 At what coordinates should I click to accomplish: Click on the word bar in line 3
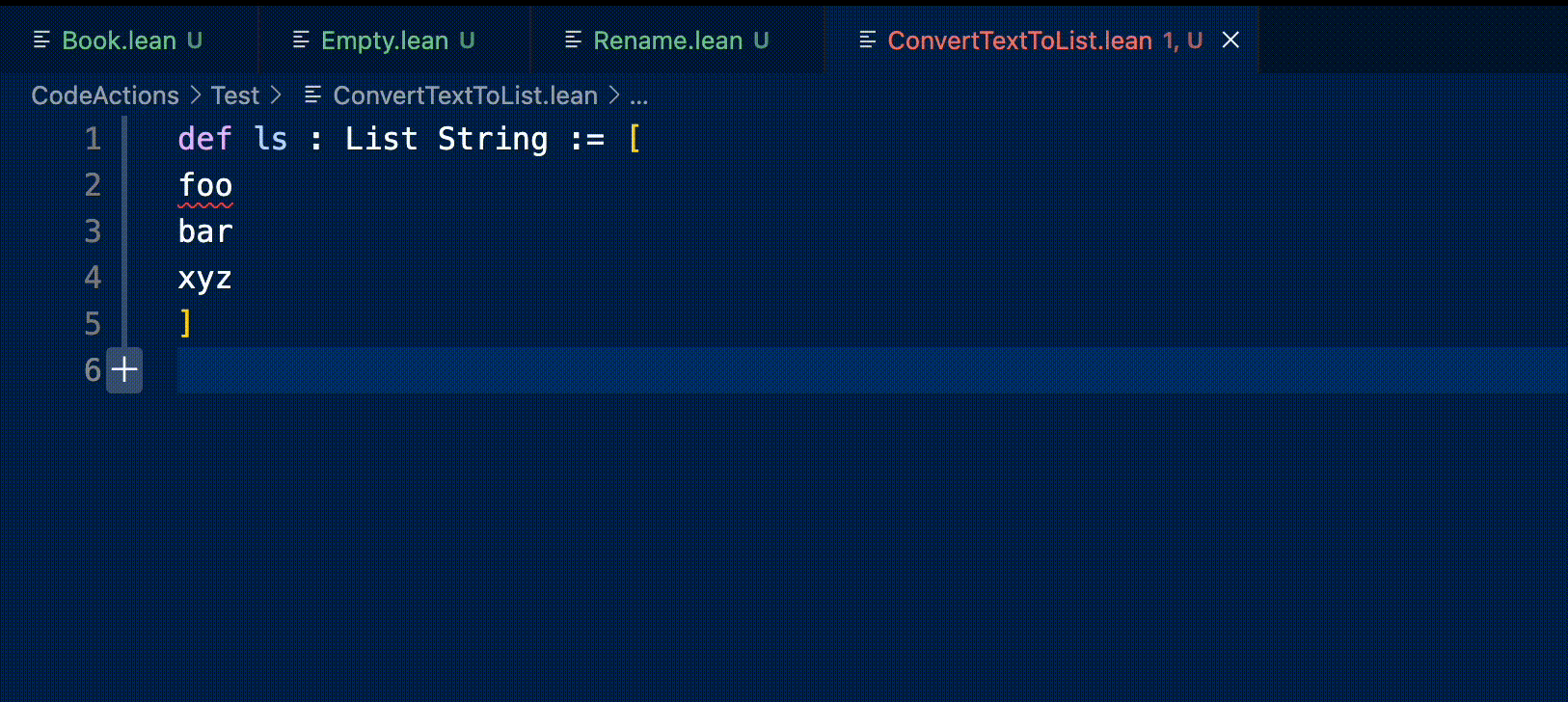205,231
